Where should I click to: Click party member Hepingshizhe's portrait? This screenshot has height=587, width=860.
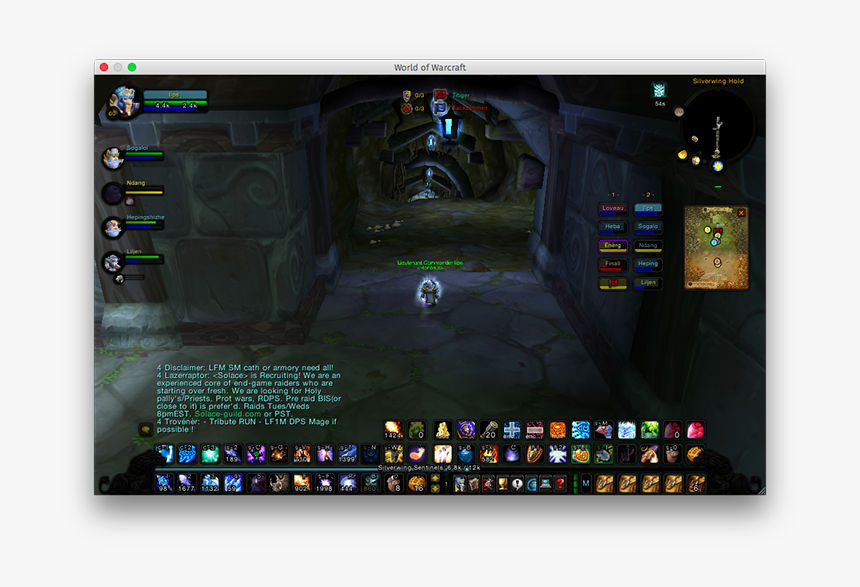[113, 228]
